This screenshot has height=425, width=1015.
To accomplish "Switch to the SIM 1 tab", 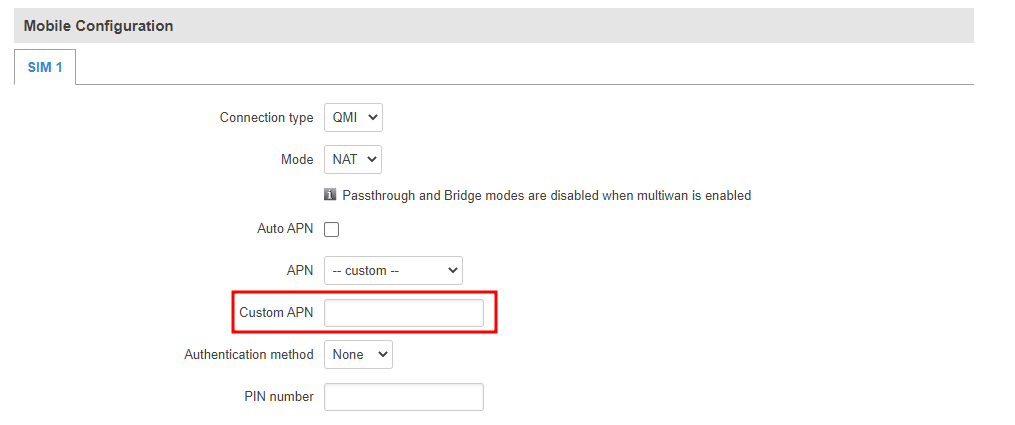I will tap(45, 67).
